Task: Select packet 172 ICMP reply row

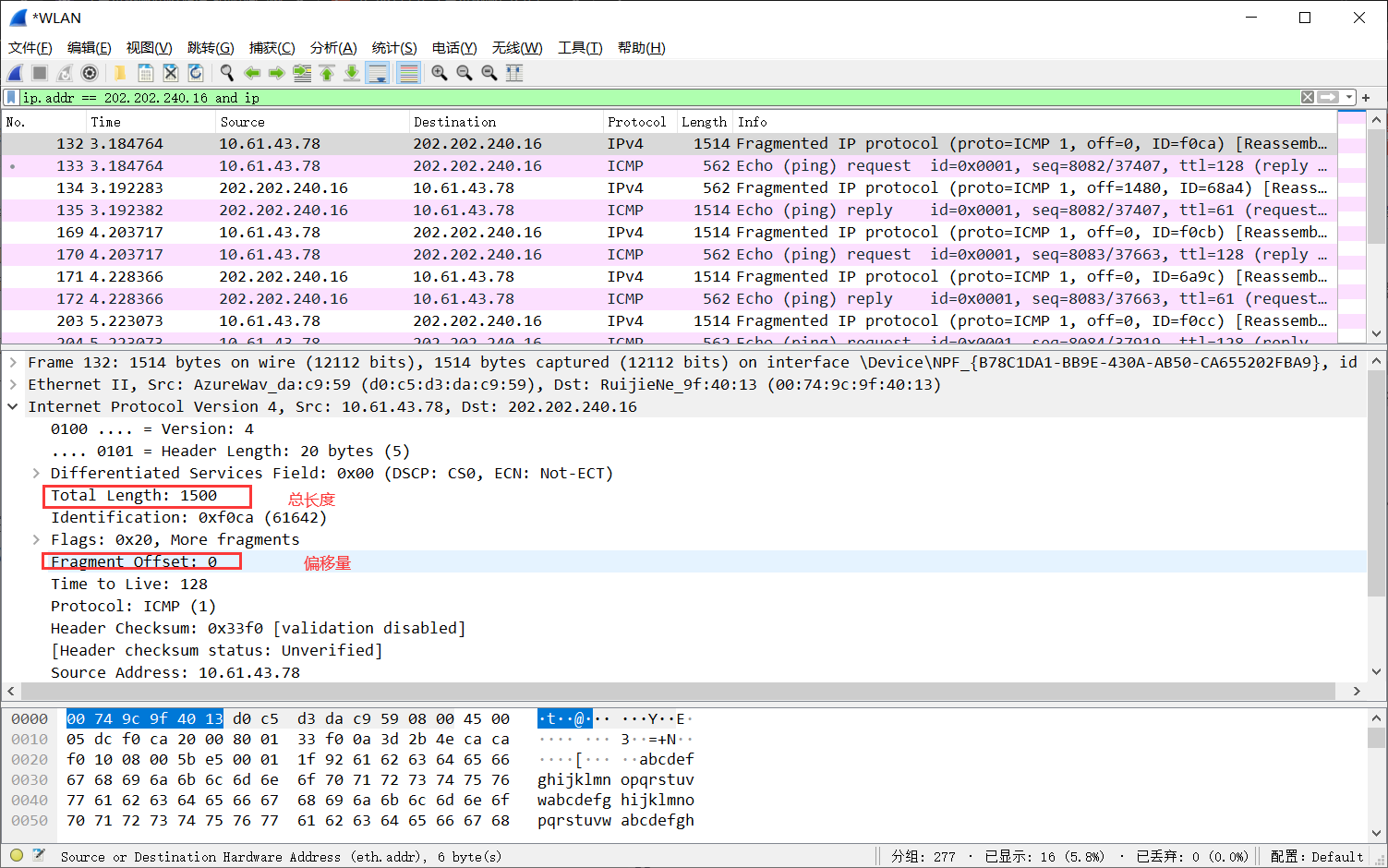Action: (669, 299)
